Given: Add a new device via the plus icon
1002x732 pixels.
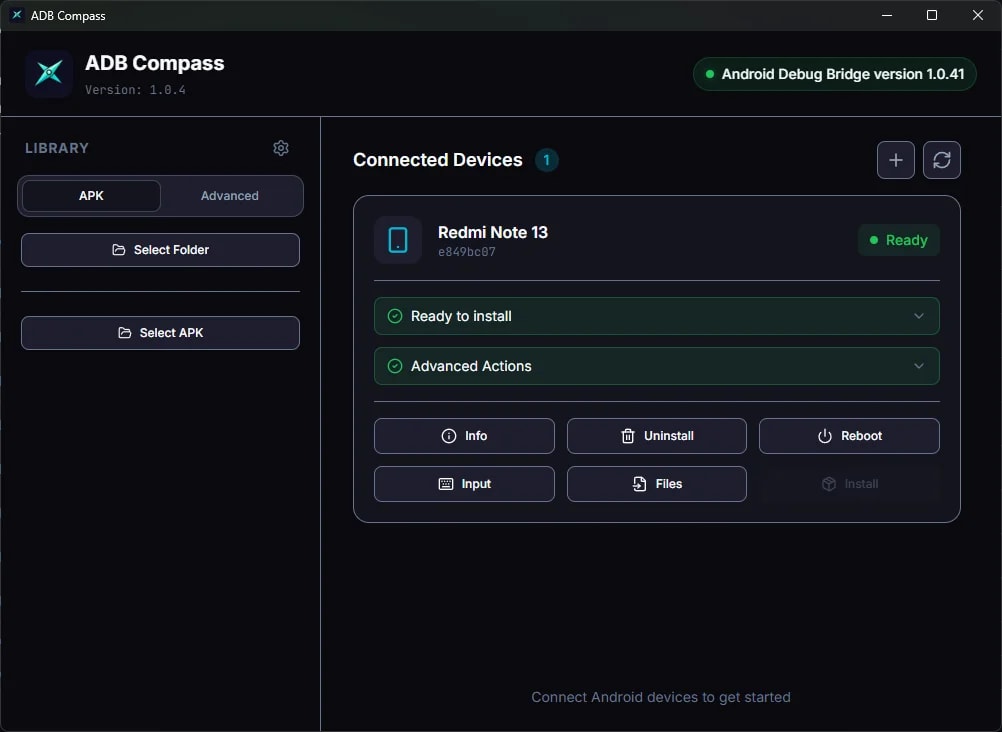Looking at the screenshot, I should click(895, 159).
